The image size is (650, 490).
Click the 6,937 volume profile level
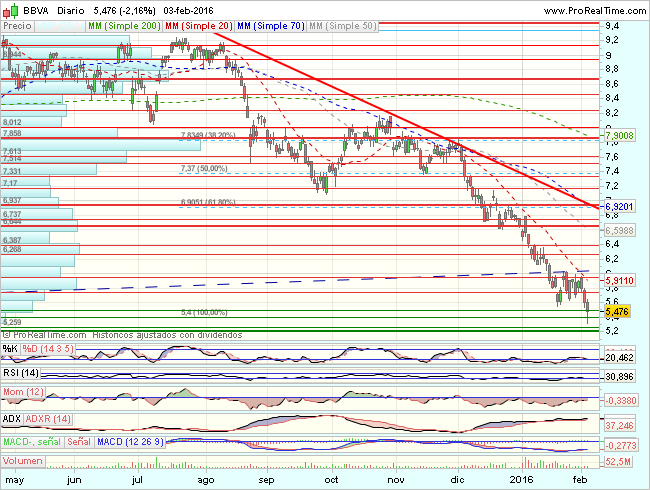point(12,201)
